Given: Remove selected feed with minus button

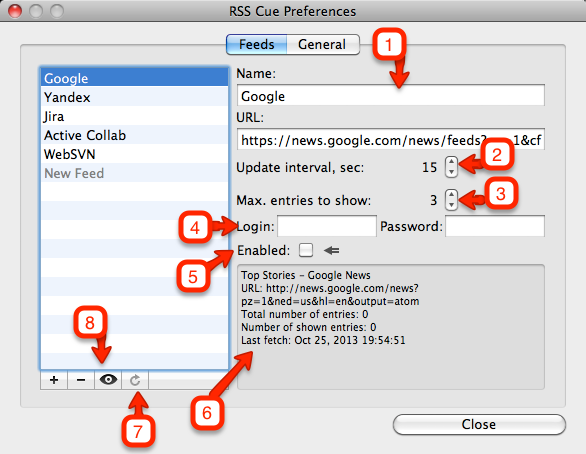Looking at the screenshot, I should 81,380.
